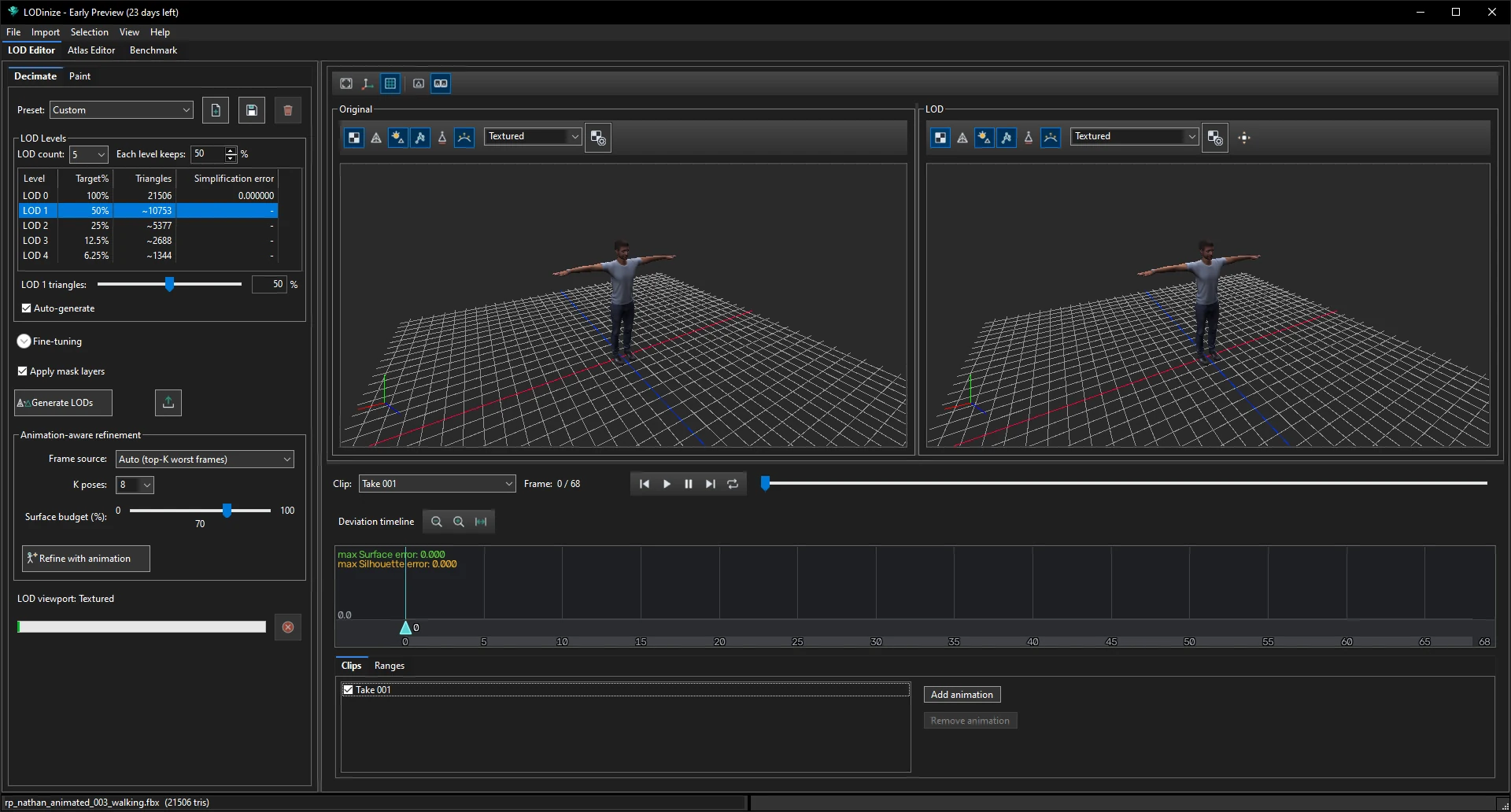Toggle the Apply mask layers checkbox
1511x812 pixels.
[23, 371]
